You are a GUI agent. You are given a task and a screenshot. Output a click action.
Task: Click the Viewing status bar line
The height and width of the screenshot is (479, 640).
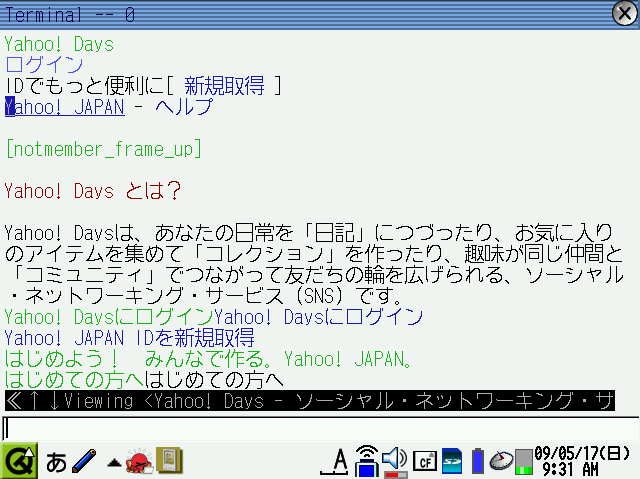(310, 401)
